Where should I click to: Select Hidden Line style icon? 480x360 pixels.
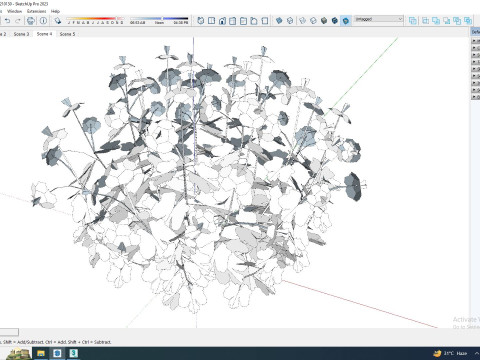click(313, 21)
